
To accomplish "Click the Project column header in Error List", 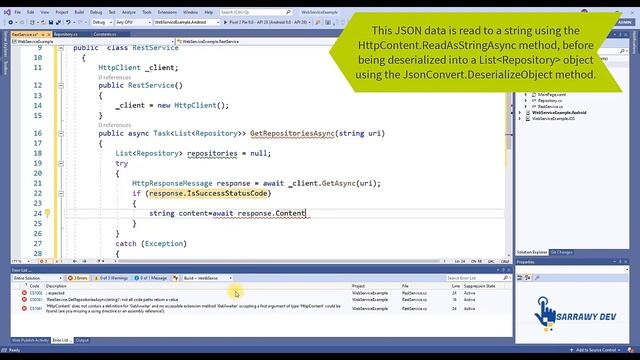I will click(x=358, y=287).
